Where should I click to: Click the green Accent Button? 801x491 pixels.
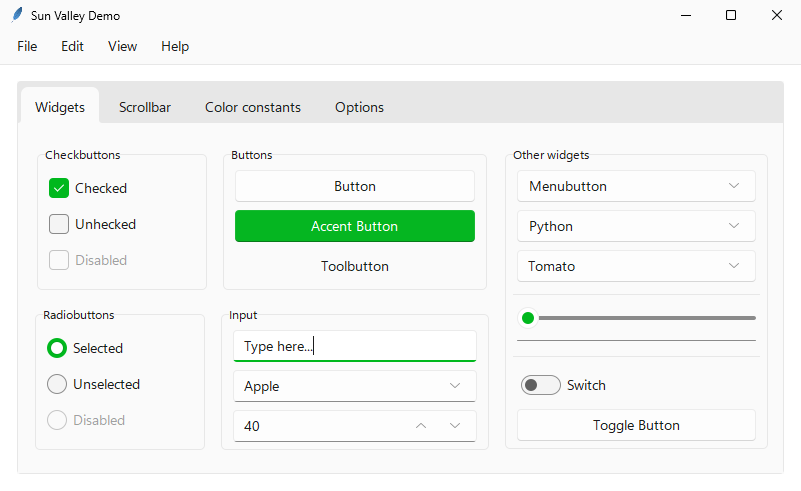355,226
